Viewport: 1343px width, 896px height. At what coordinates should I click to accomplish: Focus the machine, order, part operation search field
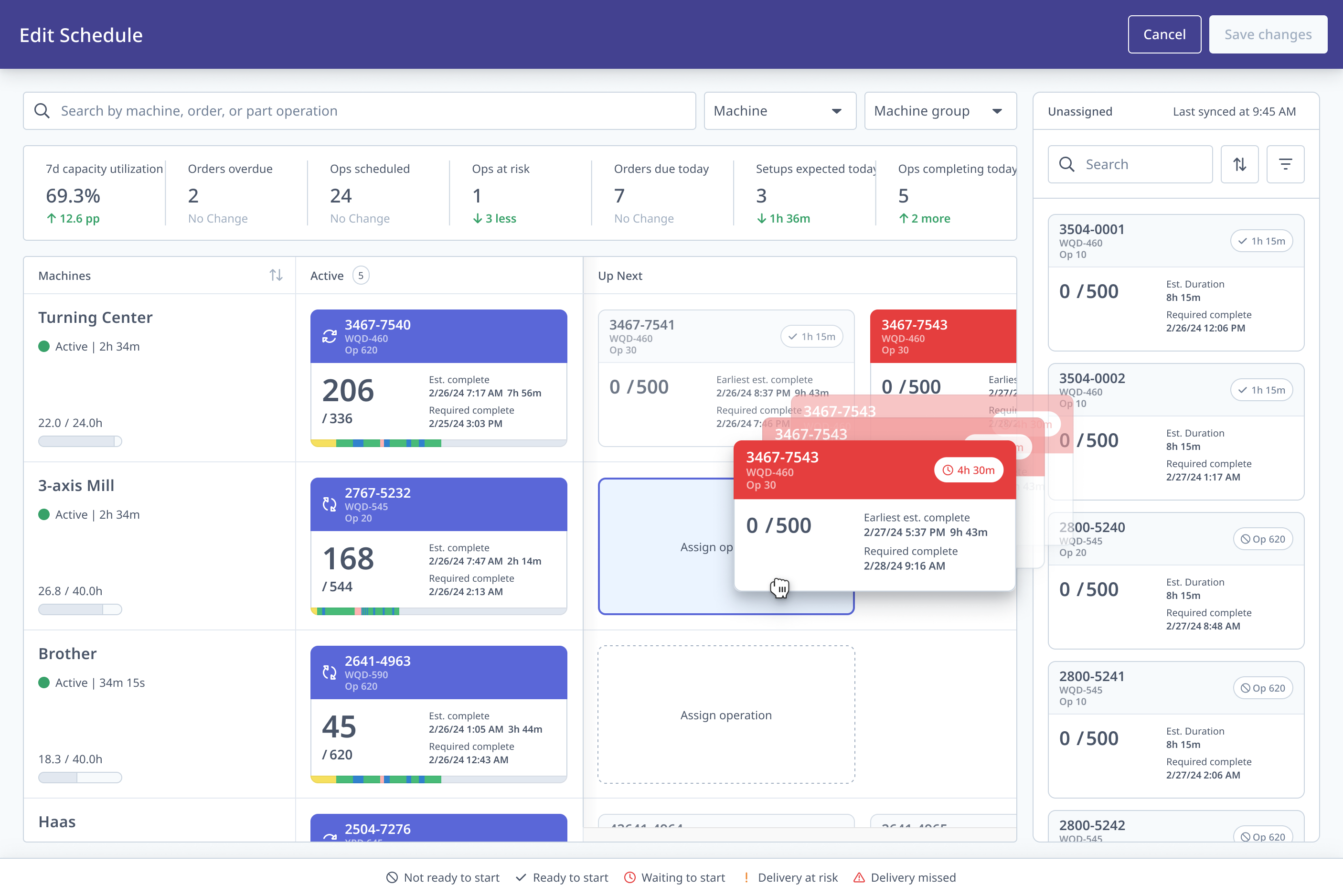[359, 111]
